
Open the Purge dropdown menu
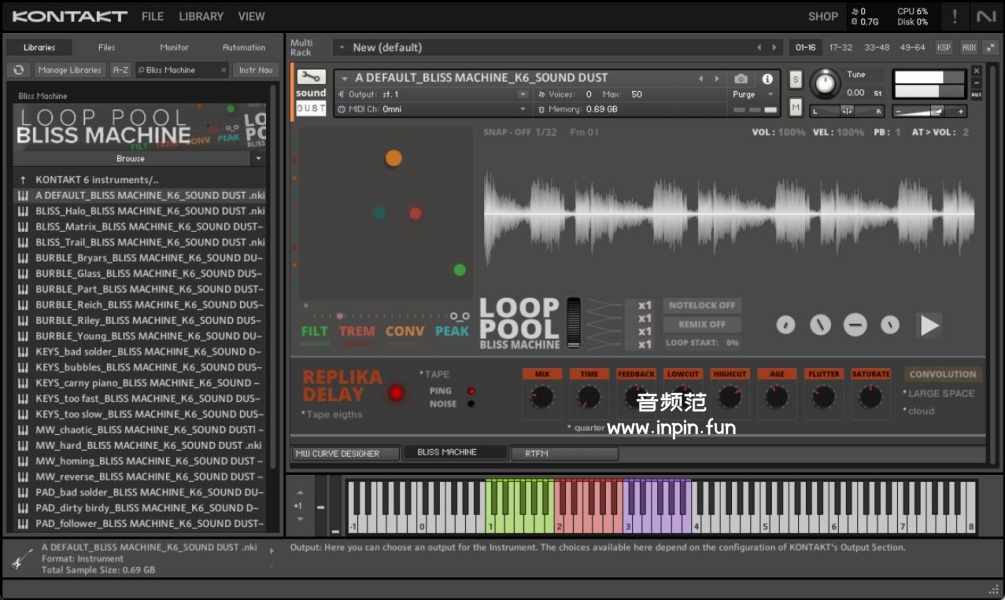pyautogui.click(x=753, y=95)
